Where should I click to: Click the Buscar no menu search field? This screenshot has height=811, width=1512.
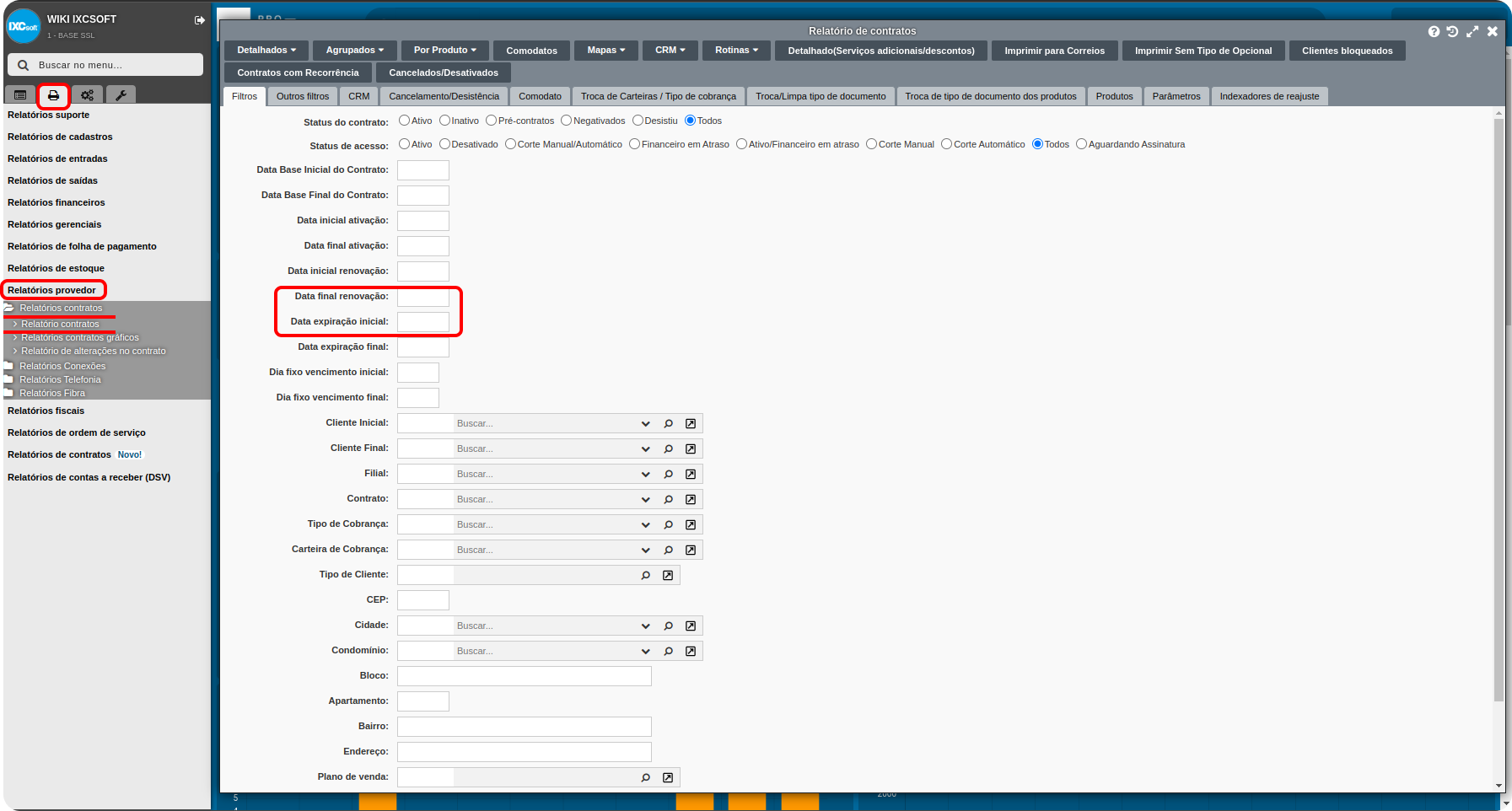click(x=105, y=65)
